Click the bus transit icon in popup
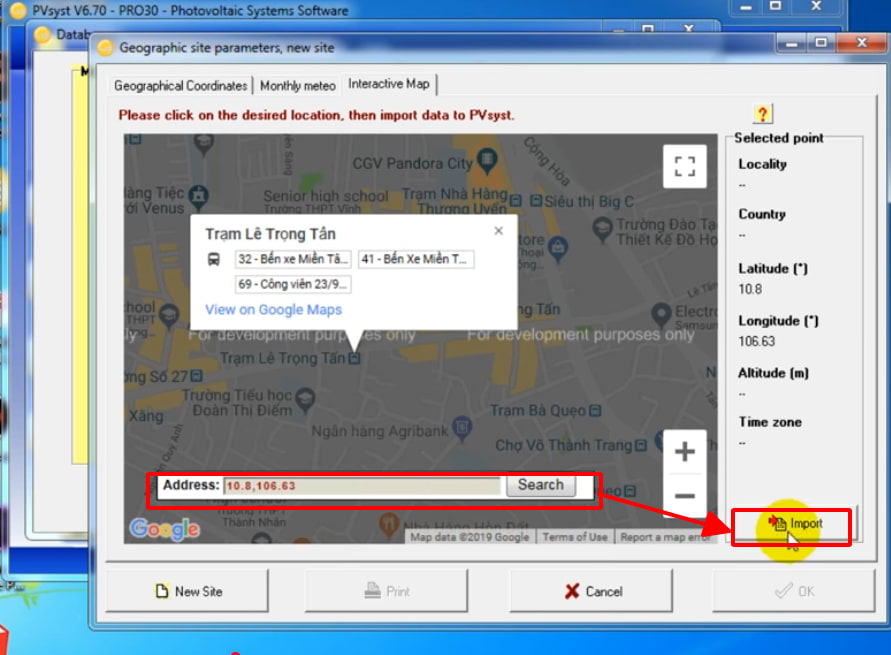The image size is (891, 655). click(214, 260)
